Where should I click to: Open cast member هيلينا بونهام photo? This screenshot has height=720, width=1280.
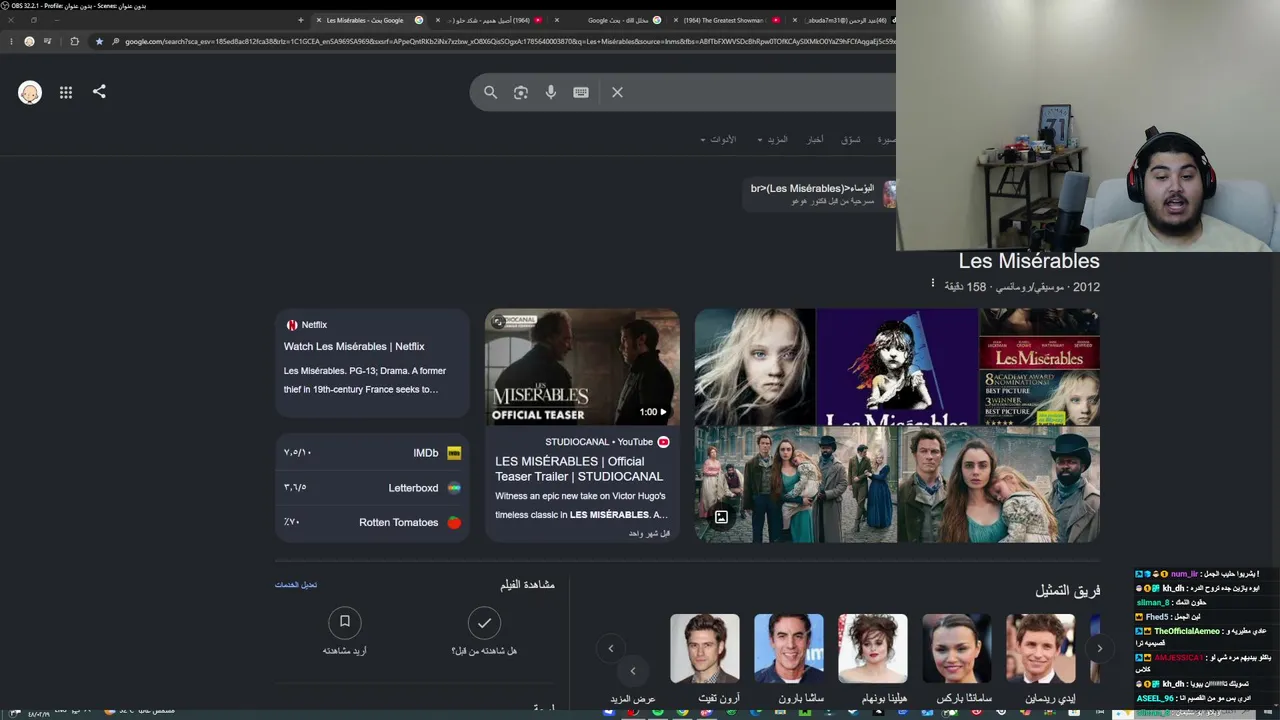(873, 649)
